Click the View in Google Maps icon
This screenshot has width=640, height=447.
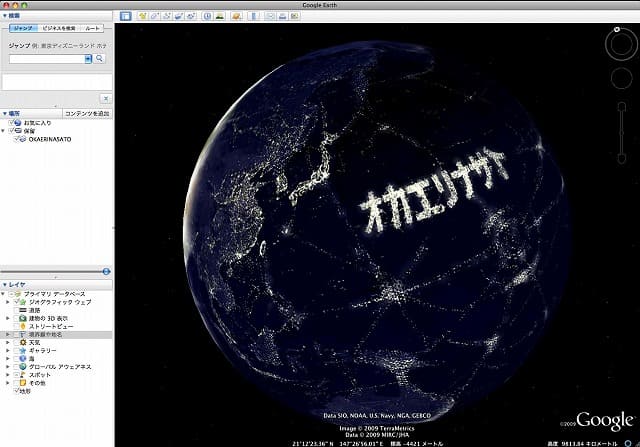click(x=295, y=16)
